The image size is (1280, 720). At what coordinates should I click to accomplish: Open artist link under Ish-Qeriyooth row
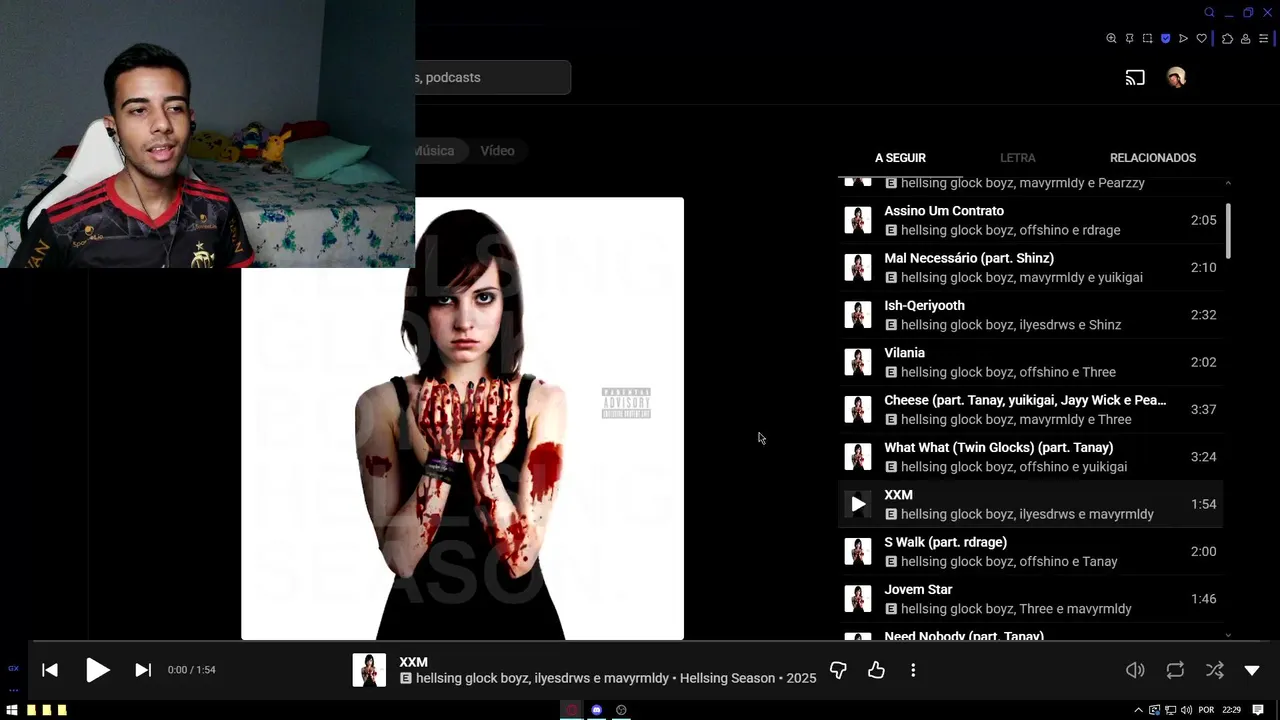tap(1011, 325)
